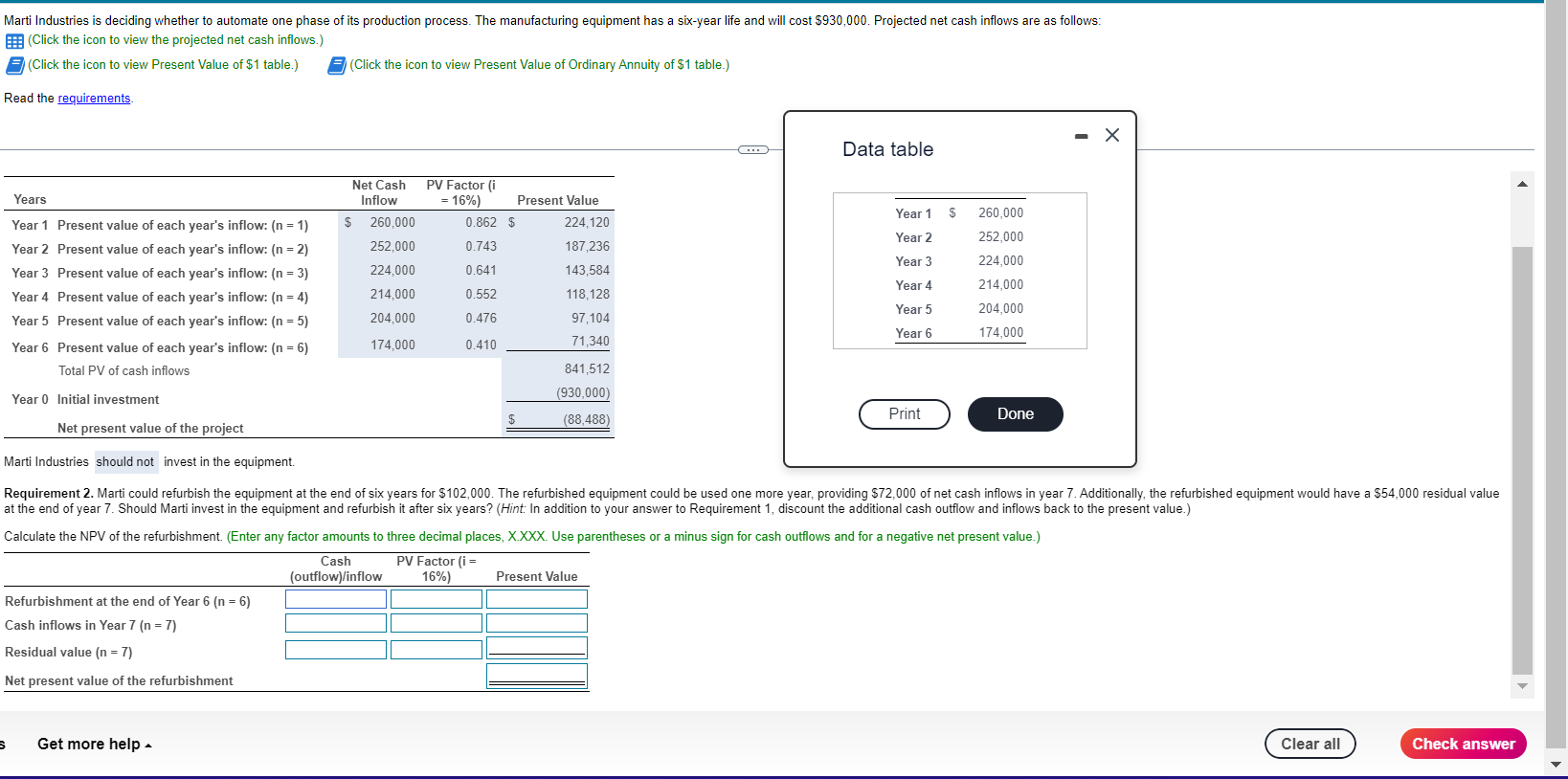Screen dimensions: 1568x779
Task: Submit with the Check answer button
Action: [x=1464, y=744]
